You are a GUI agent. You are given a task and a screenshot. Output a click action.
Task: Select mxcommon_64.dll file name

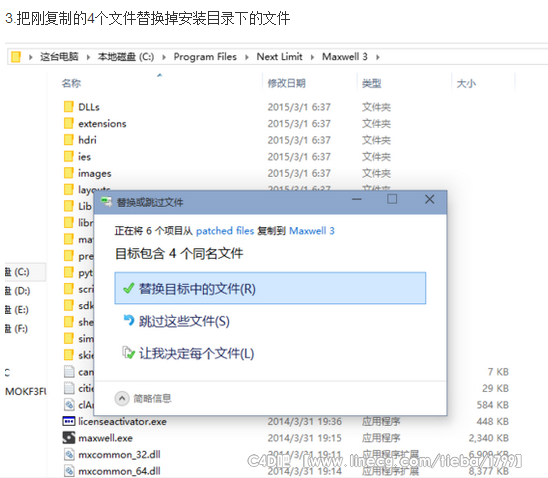pos(119,471)
